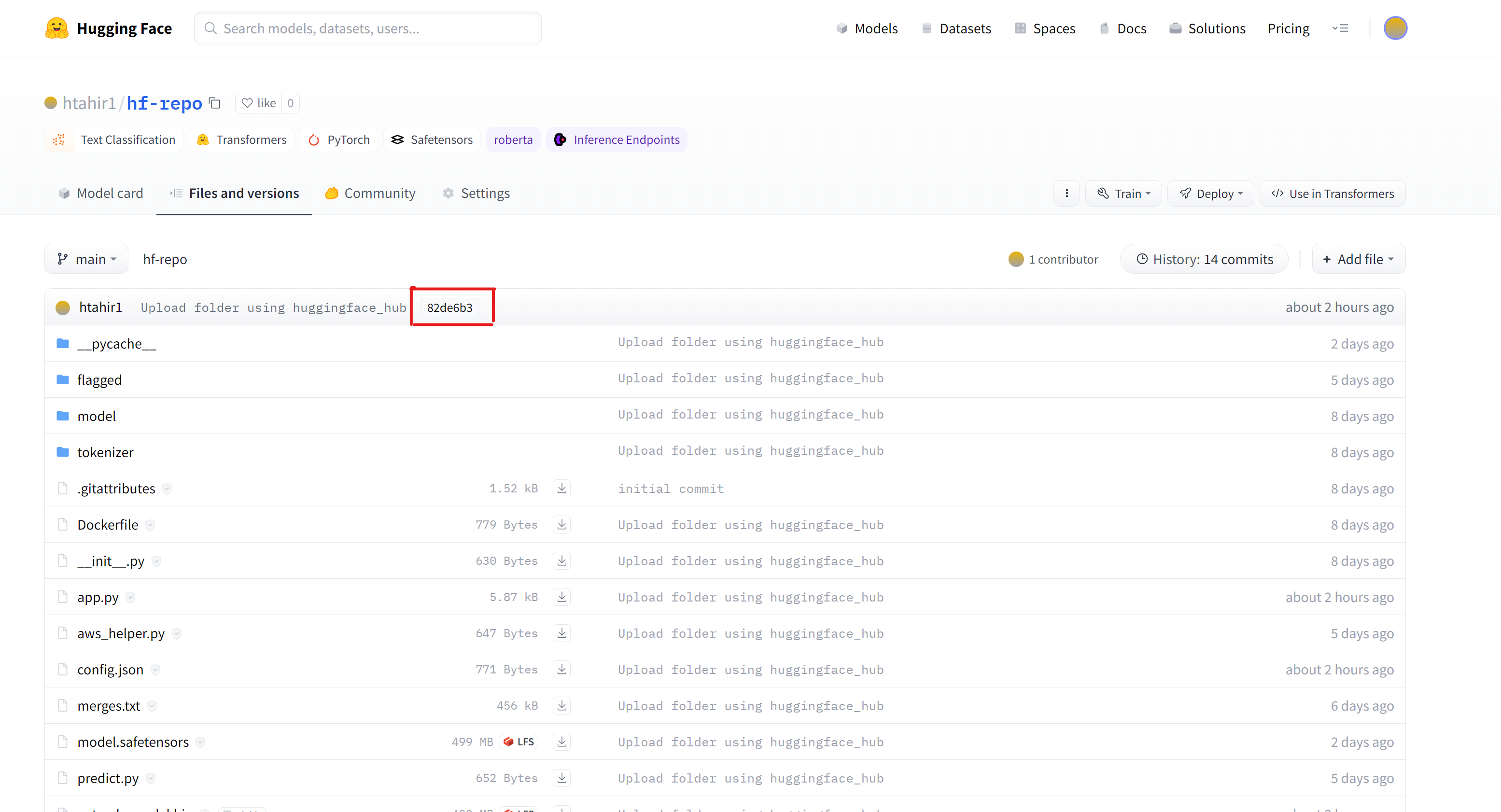The height and width of the screenshot is (812, 1501).
Task: Open the user profile avatar
Action: click(1395, 28)
